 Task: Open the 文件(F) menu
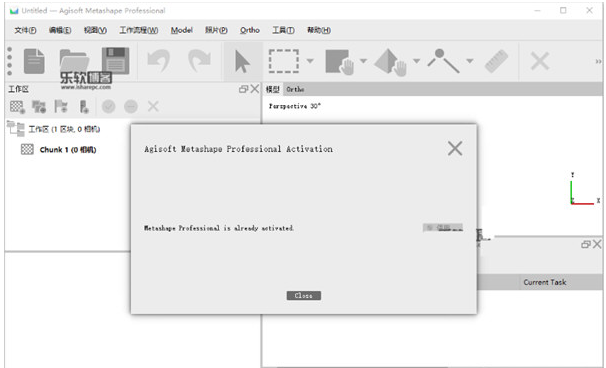[x=26, y=30]
